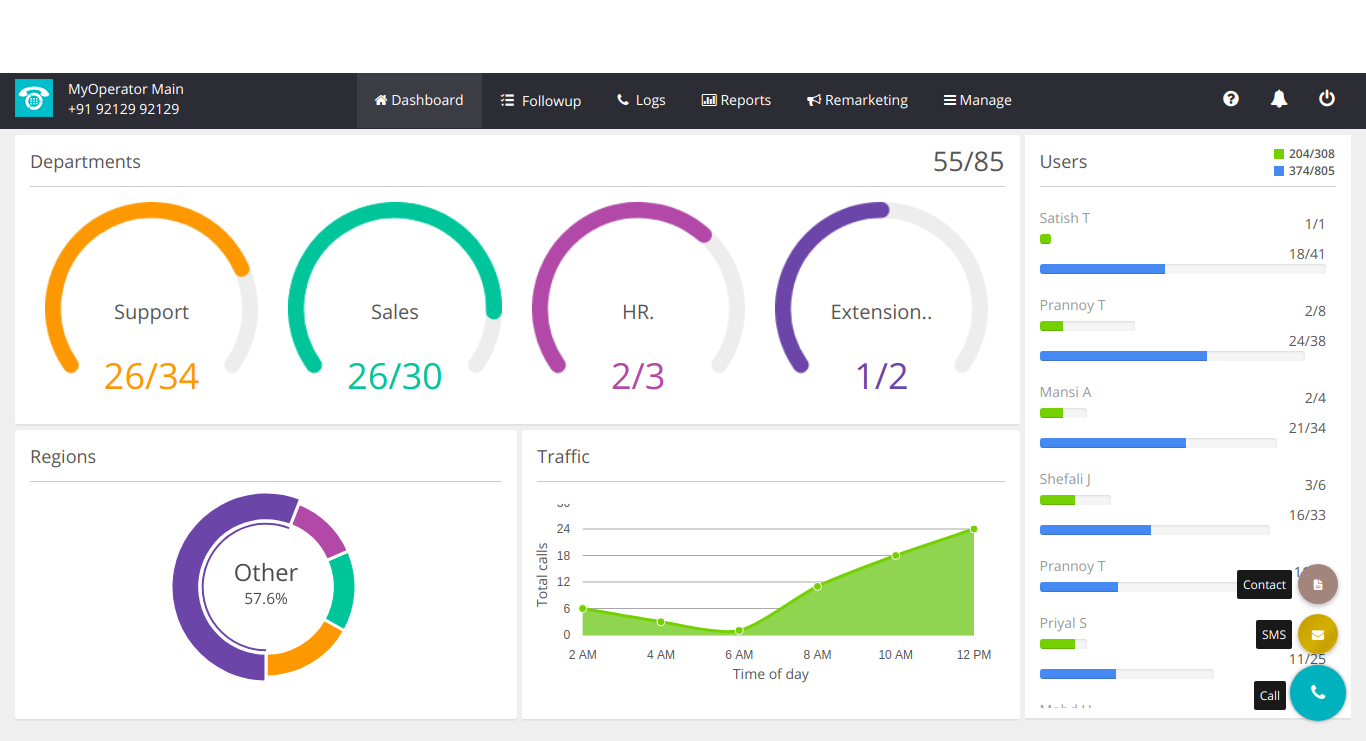Image resolution: width=1366 pixels, height=741 pixels.
Task: Click the 6 AM data point on Traffic chart
Action: [x=739, y=631]
